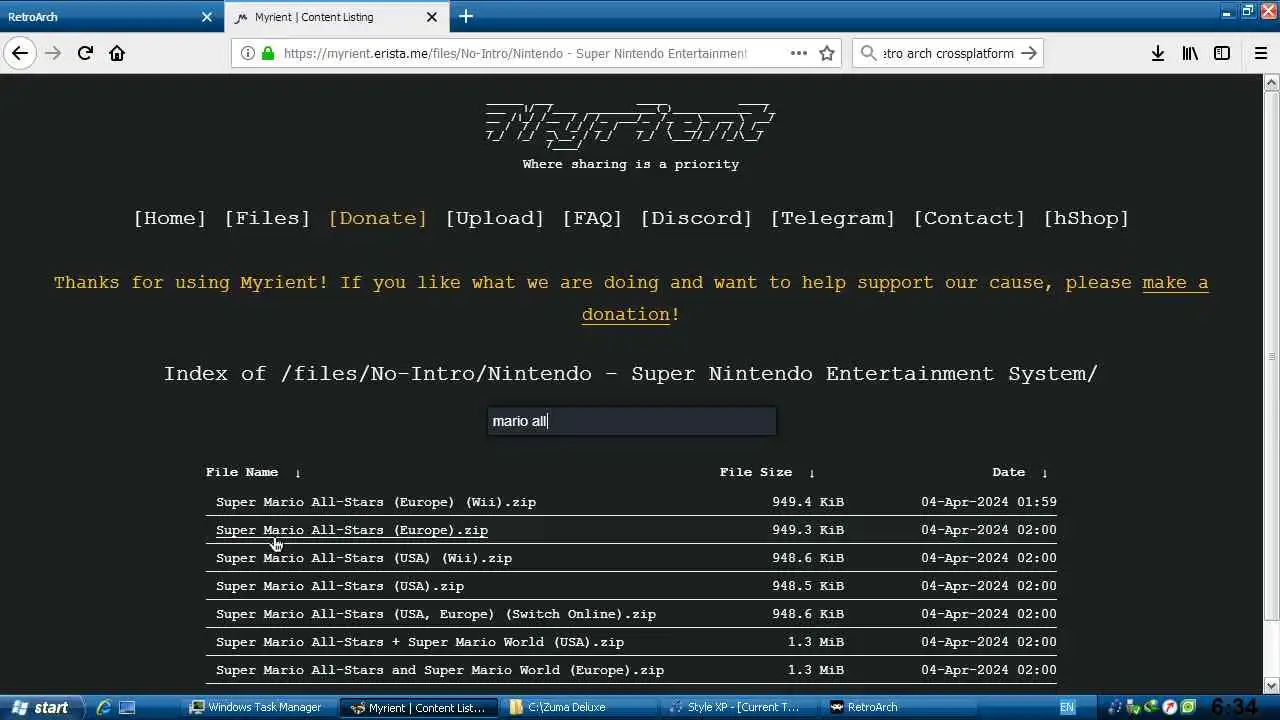Screen dimensions: 1280x720
Task: Click the green padlock security icon
Action: 268,53
